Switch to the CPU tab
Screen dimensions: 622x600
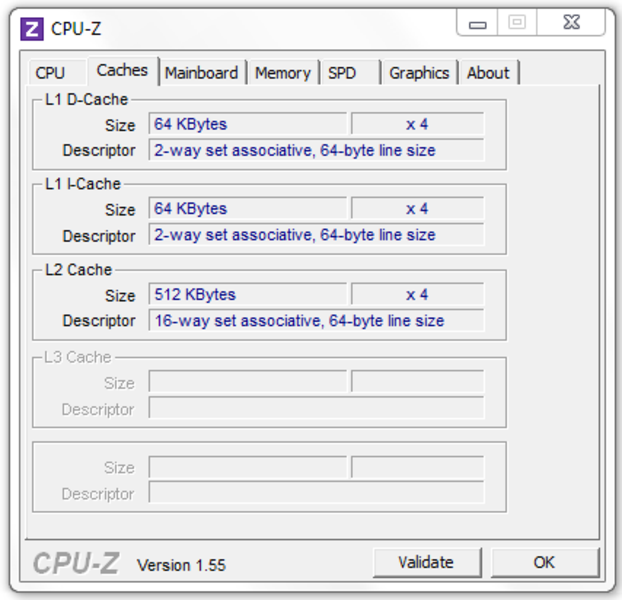point(50,73)
